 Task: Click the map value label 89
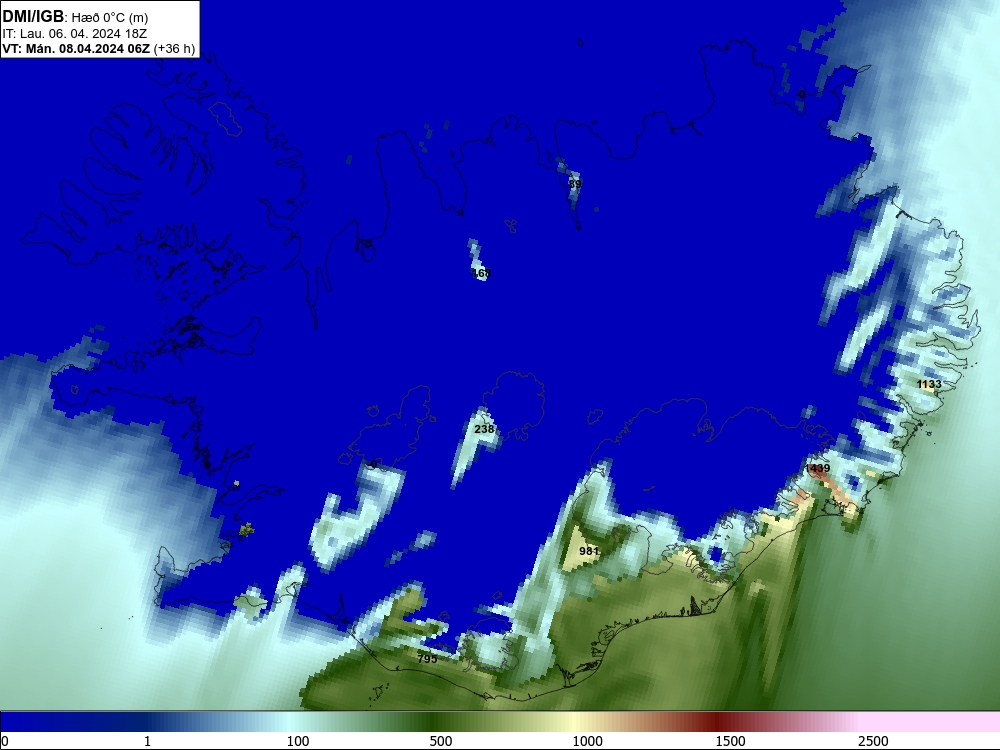[575, 184]
